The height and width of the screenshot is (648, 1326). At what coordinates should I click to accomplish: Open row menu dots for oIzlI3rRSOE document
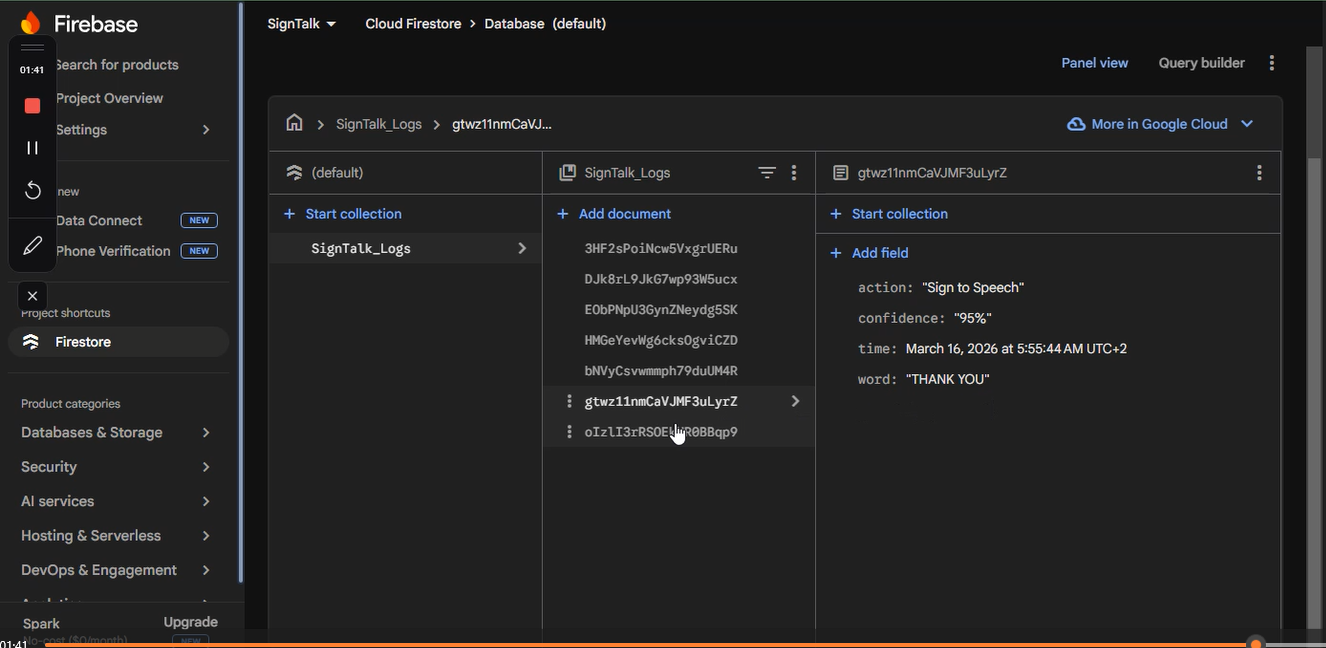point(569,432)
